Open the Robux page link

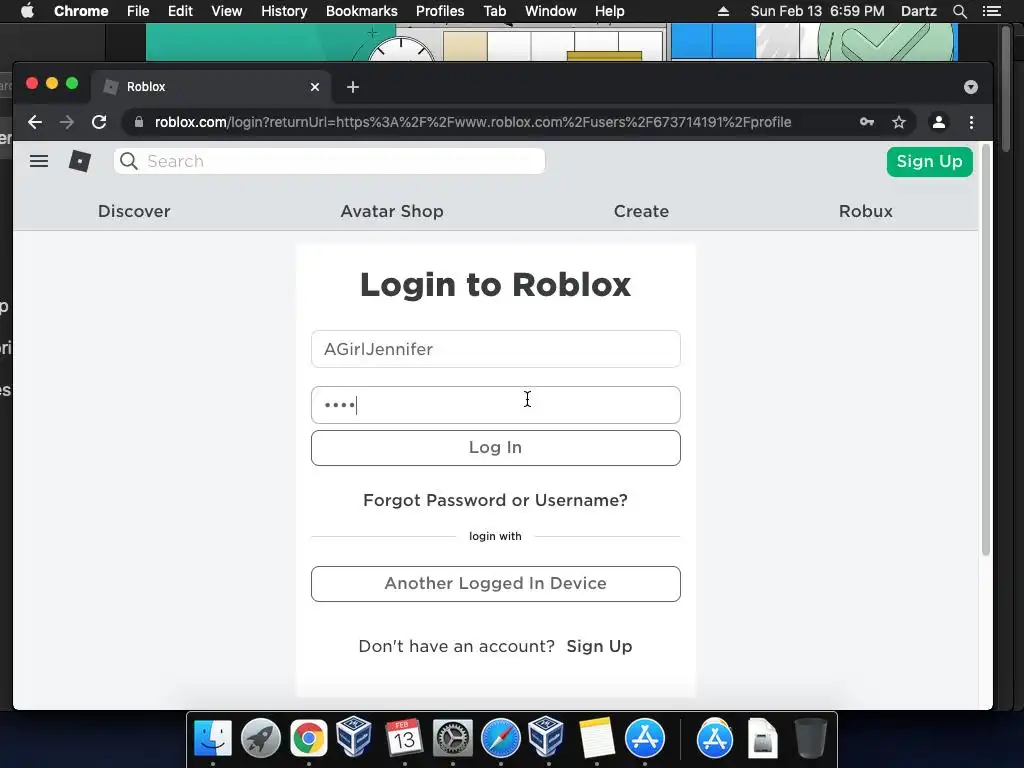[x=865, y=211]
